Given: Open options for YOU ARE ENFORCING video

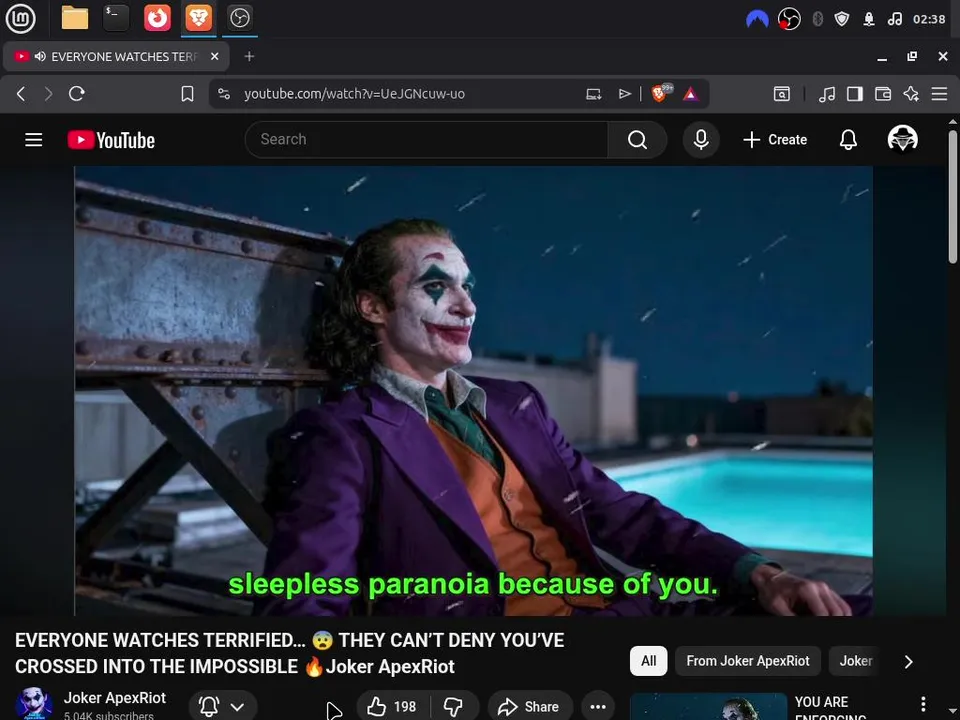Looking at the screenshot, I should tap(923, 704).
